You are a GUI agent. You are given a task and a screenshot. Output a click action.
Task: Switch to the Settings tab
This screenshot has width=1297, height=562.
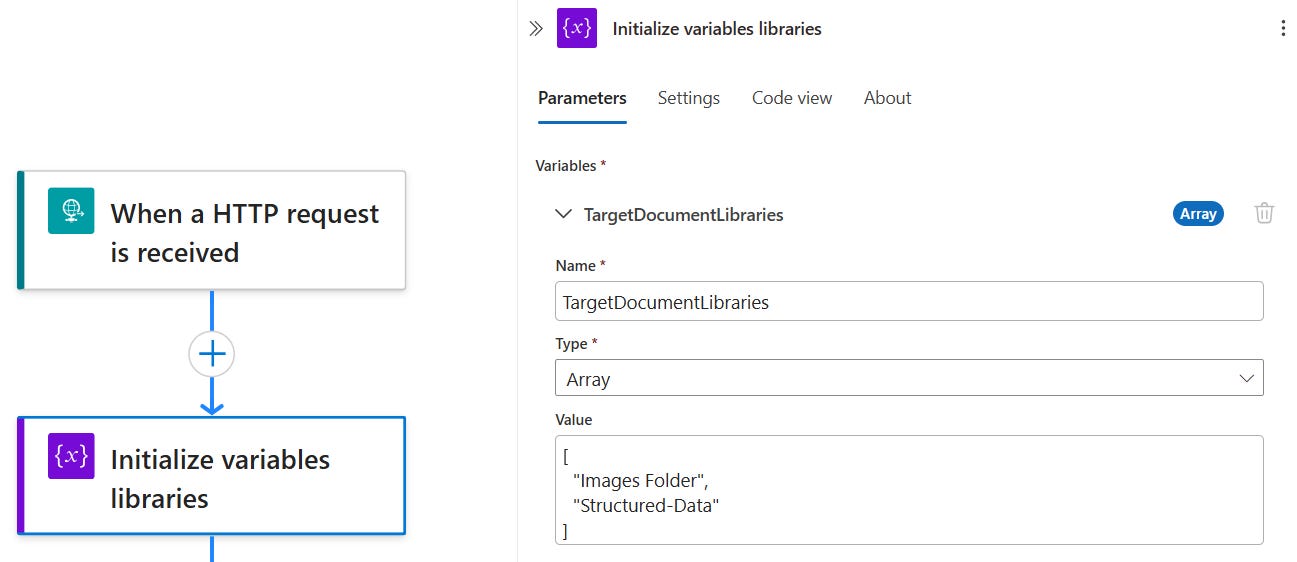pos(689,98)
